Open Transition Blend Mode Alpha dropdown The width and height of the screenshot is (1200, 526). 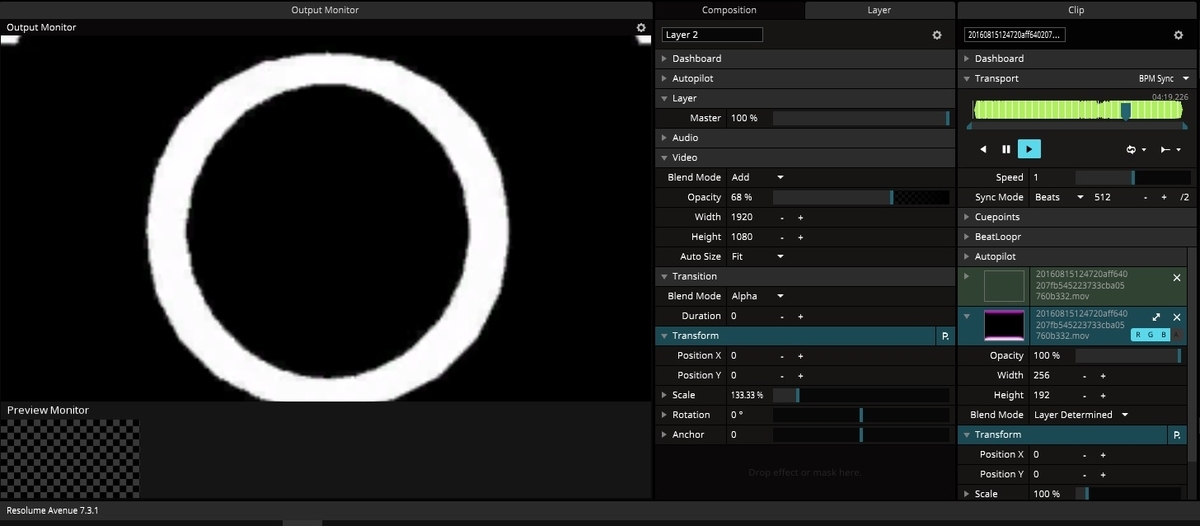point(758,296)
